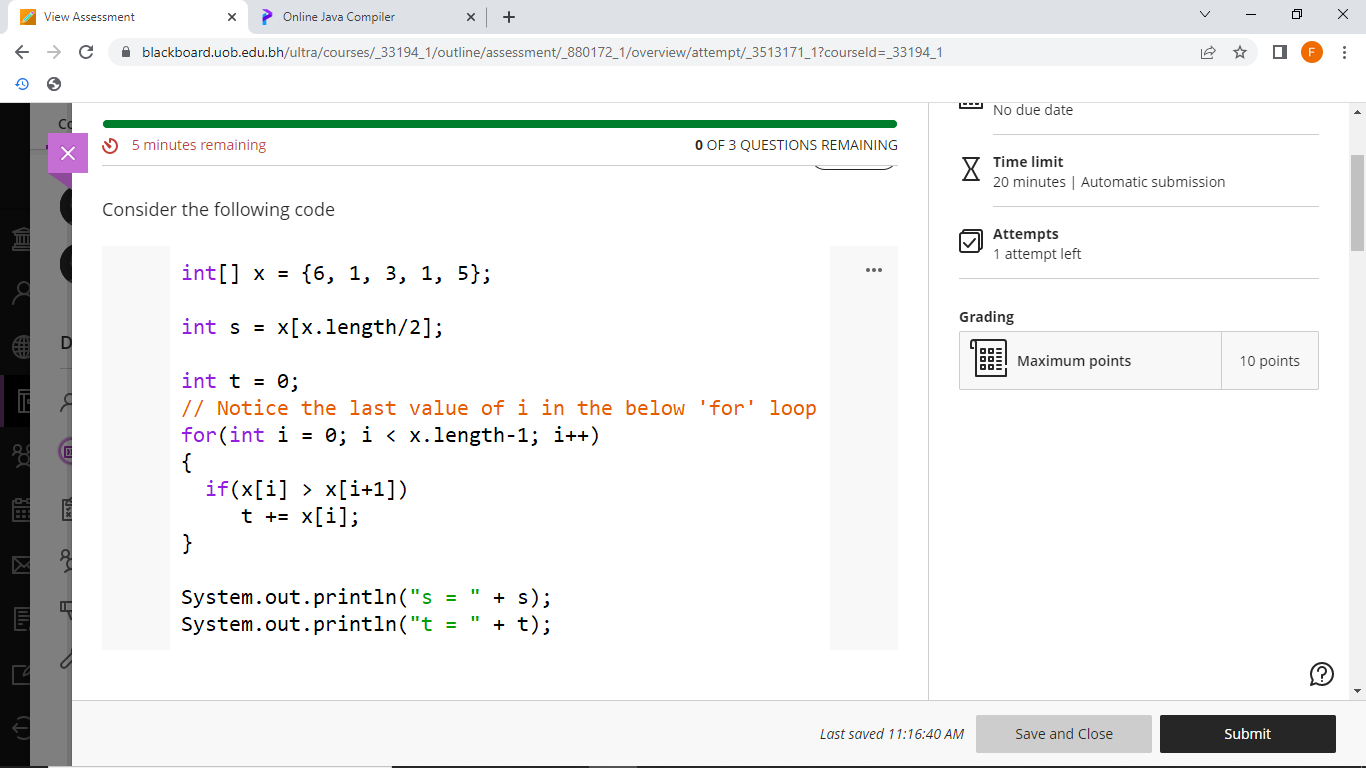Open the Chrome three-dot menu
This screenshot has height=768, width=1366.
click(x=1345, y=52)
